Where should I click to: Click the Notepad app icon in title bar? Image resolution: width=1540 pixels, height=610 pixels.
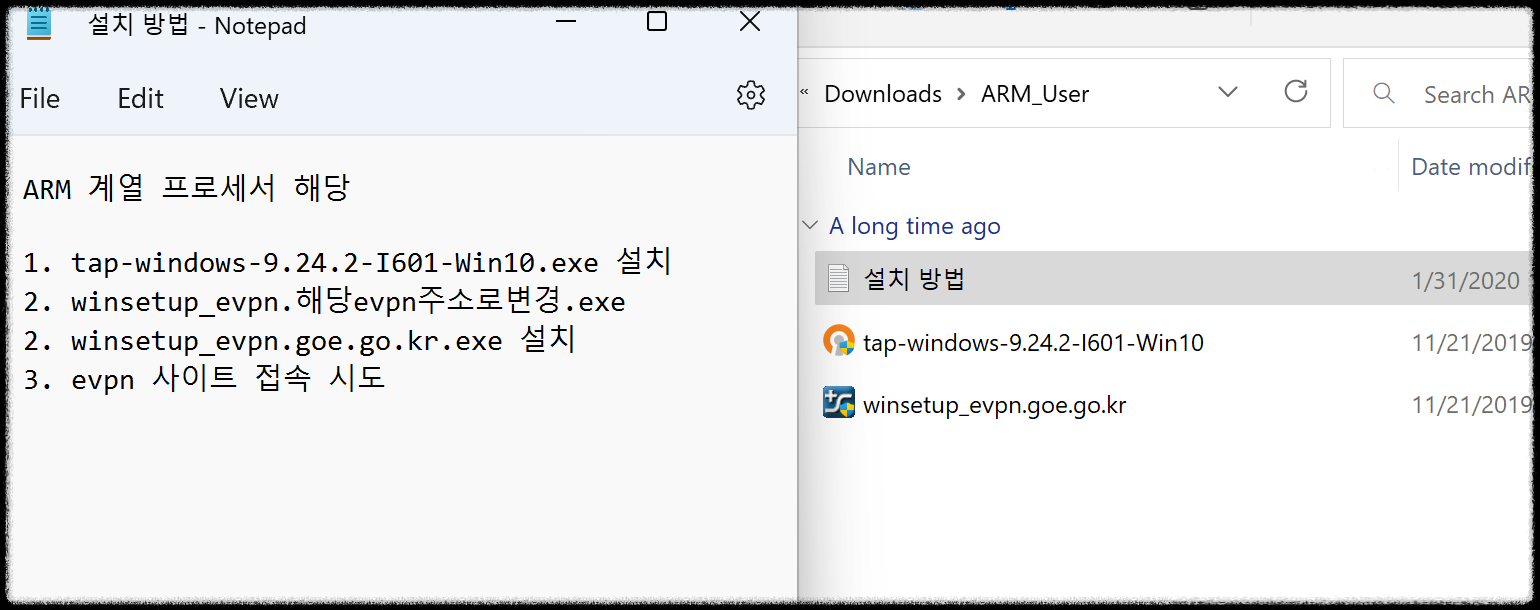click(39, 24)
